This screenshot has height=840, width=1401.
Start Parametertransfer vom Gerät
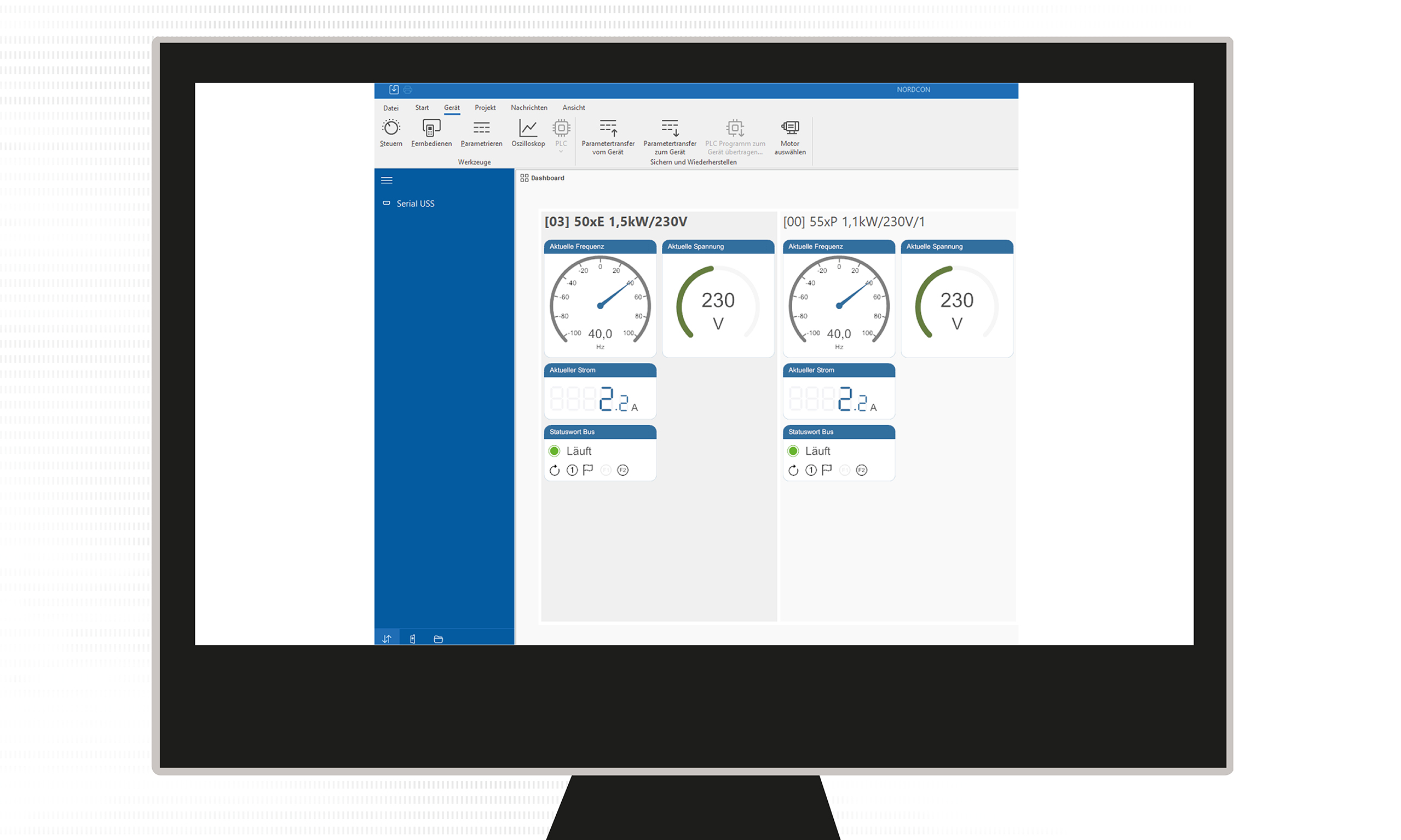pyautogui.click(x=608, y=137)
